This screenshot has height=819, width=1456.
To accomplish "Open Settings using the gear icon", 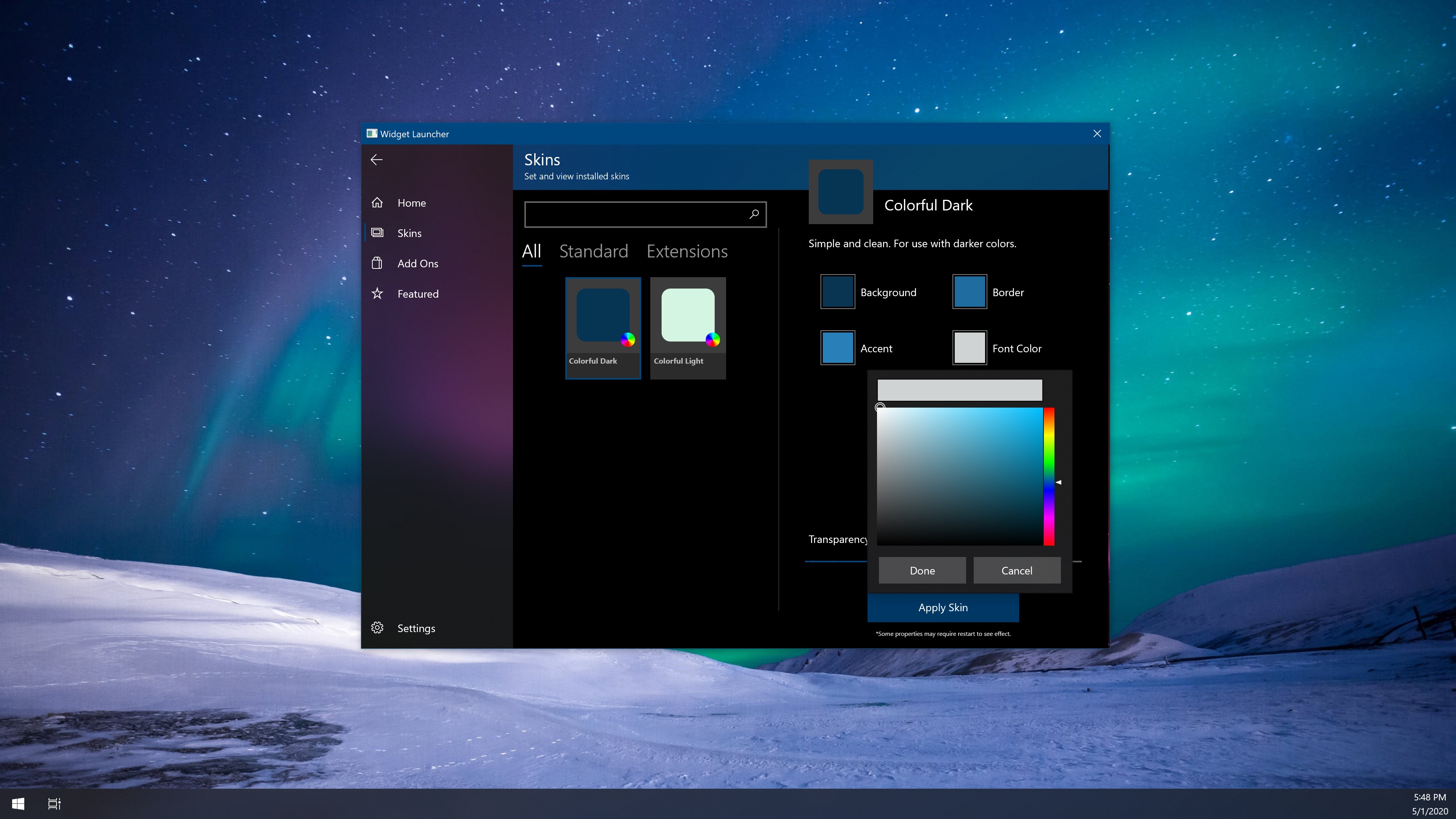I will 377,628.
